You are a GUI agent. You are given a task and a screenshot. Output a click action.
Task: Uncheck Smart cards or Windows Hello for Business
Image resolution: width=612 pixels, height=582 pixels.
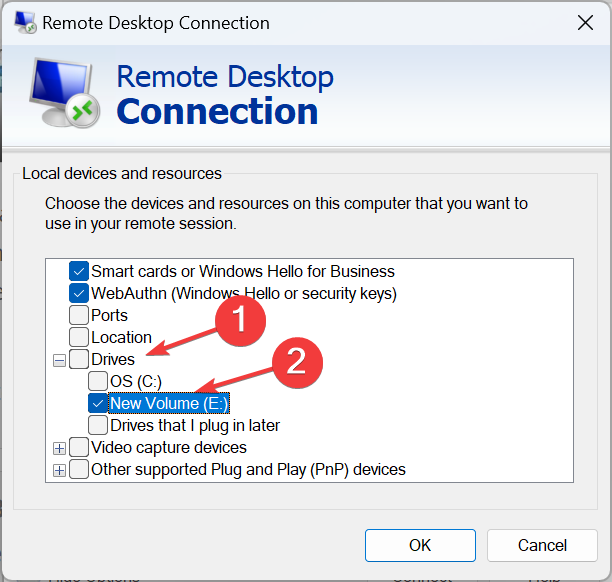coord(78,271)
